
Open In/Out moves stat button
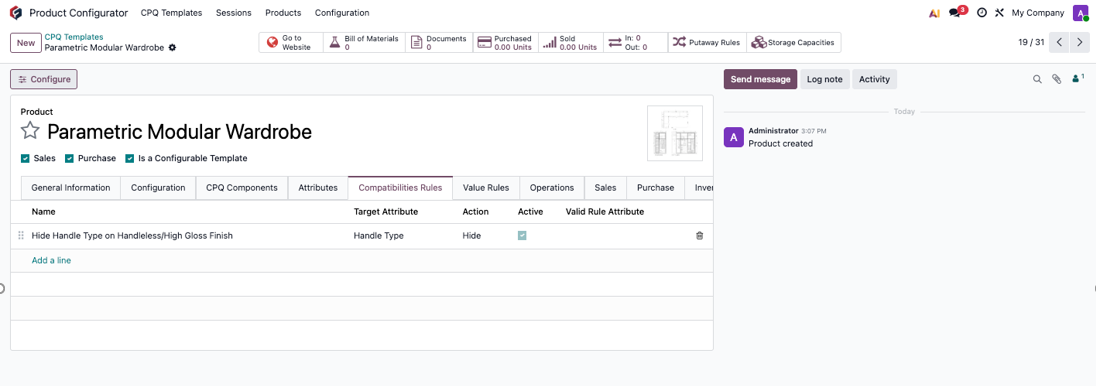[x=636, y=43]
